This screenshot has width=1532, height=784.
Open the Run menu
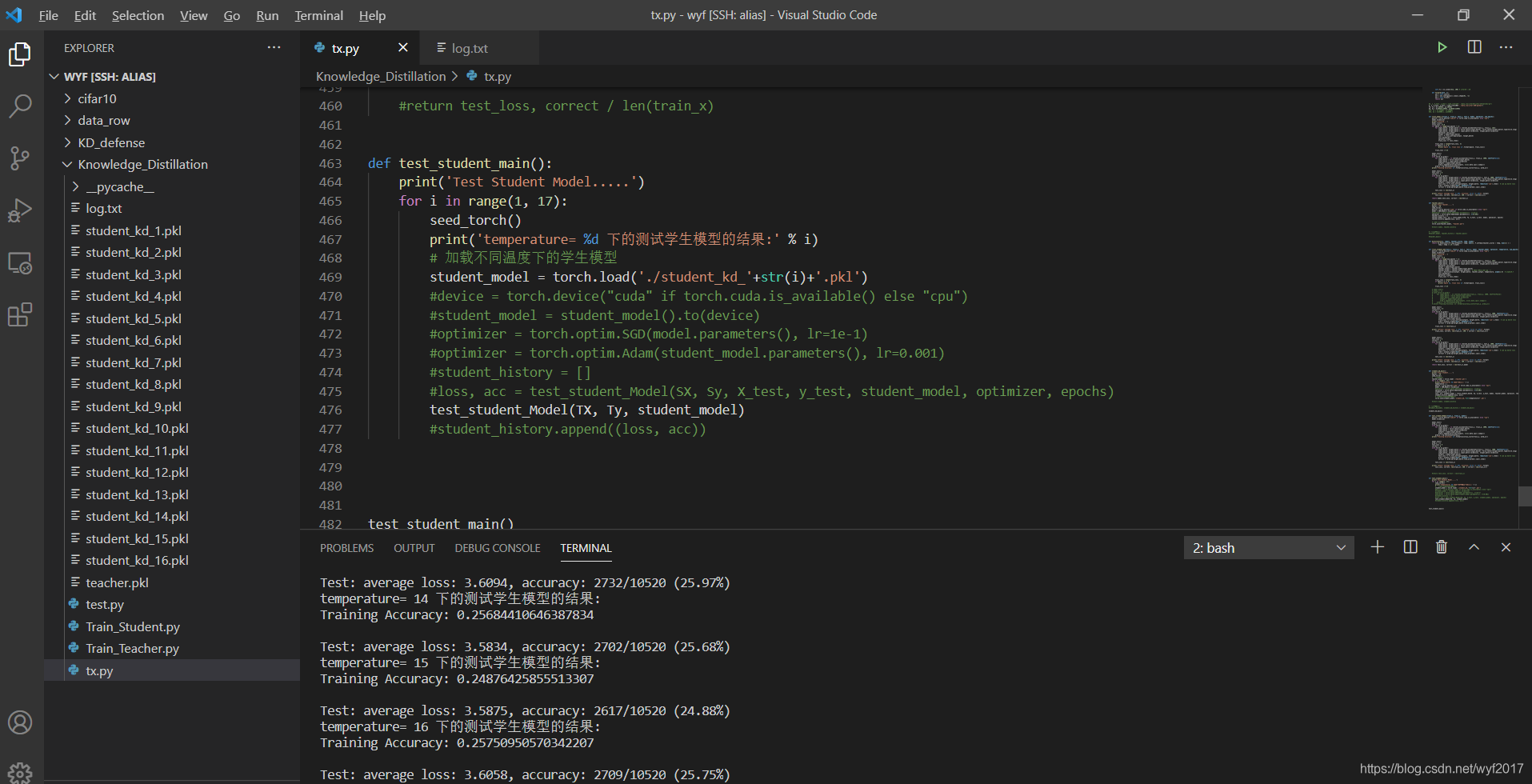267,15
